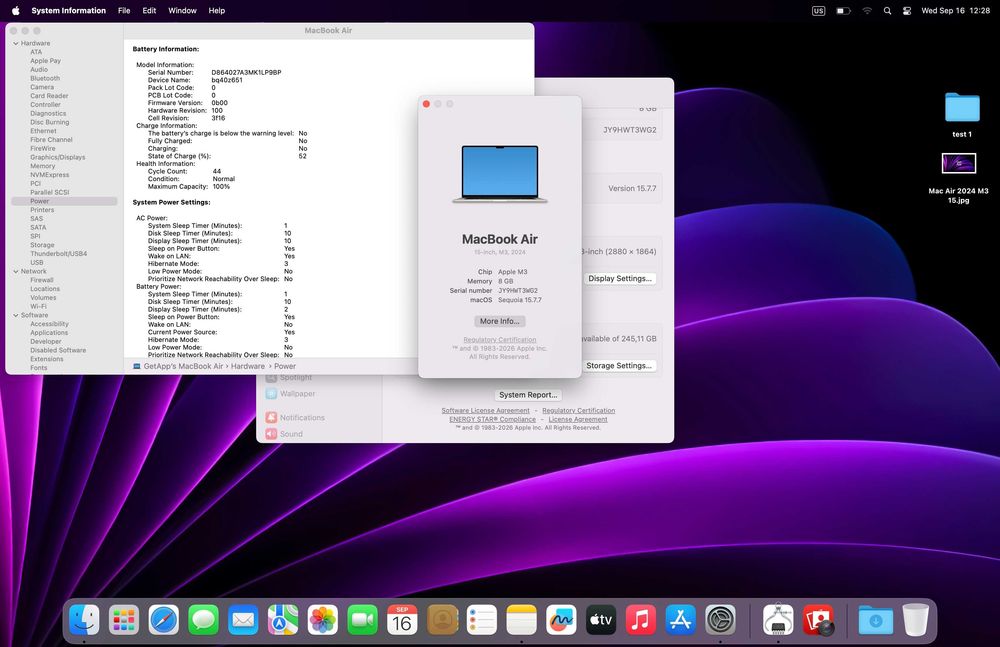Open Photos app in the Dock

323,619
